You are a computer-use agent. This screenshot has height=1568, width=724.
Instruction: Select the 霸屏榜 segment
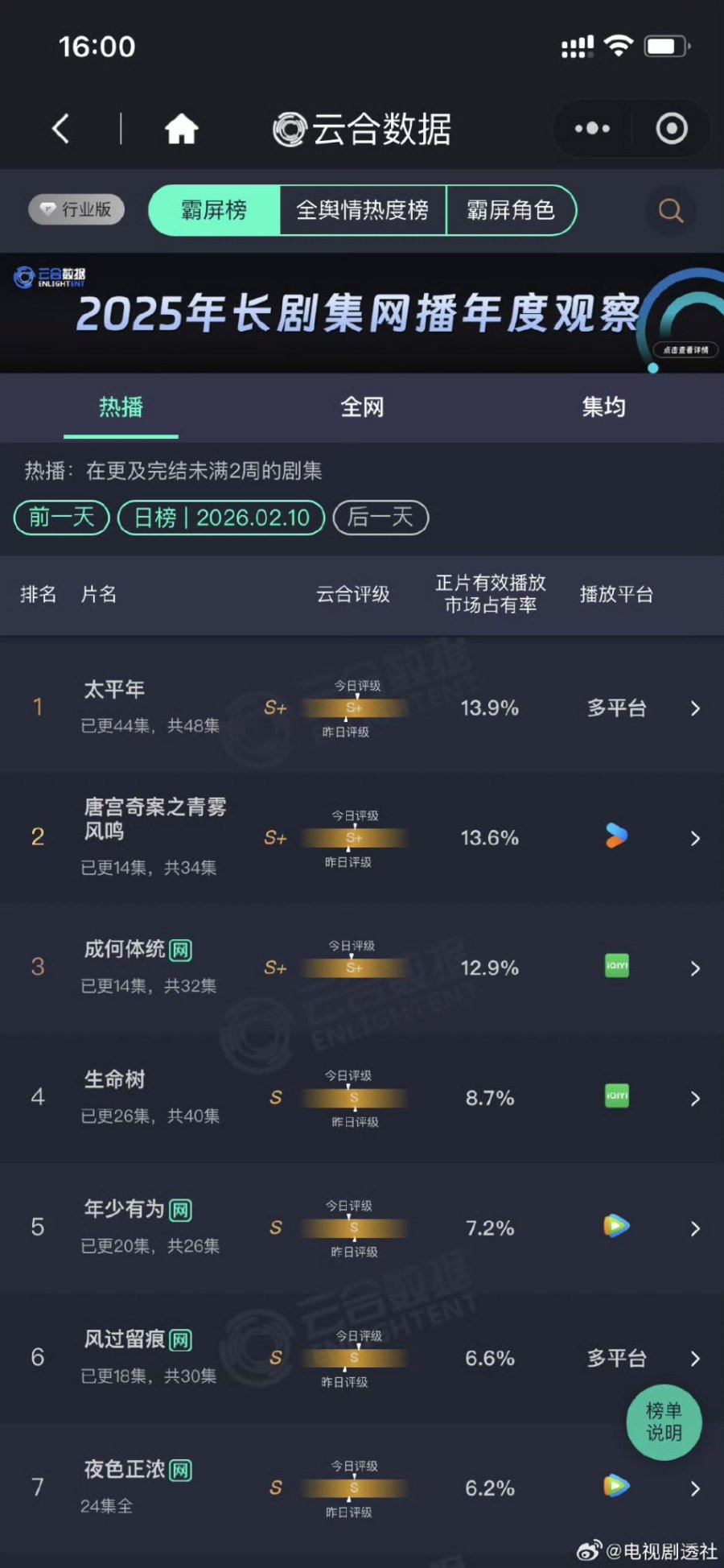pos(214,210)
